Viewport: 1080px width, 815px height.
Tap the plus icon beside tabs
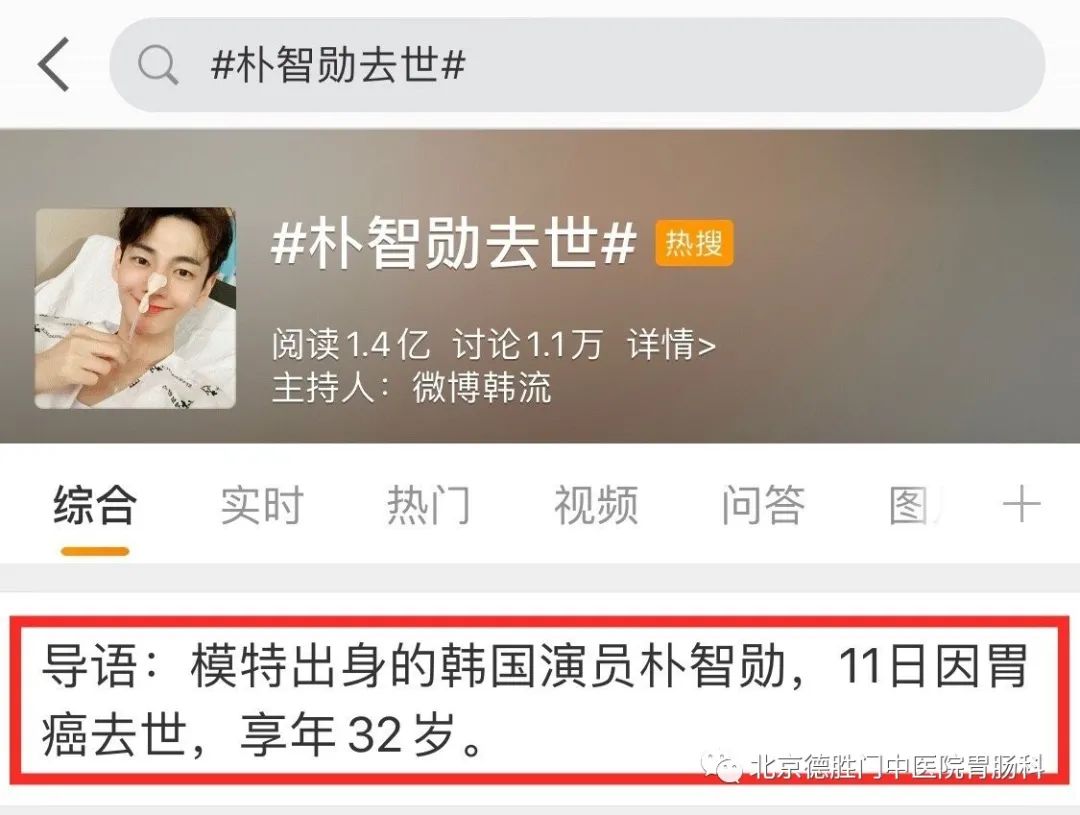click(1021, 504)
